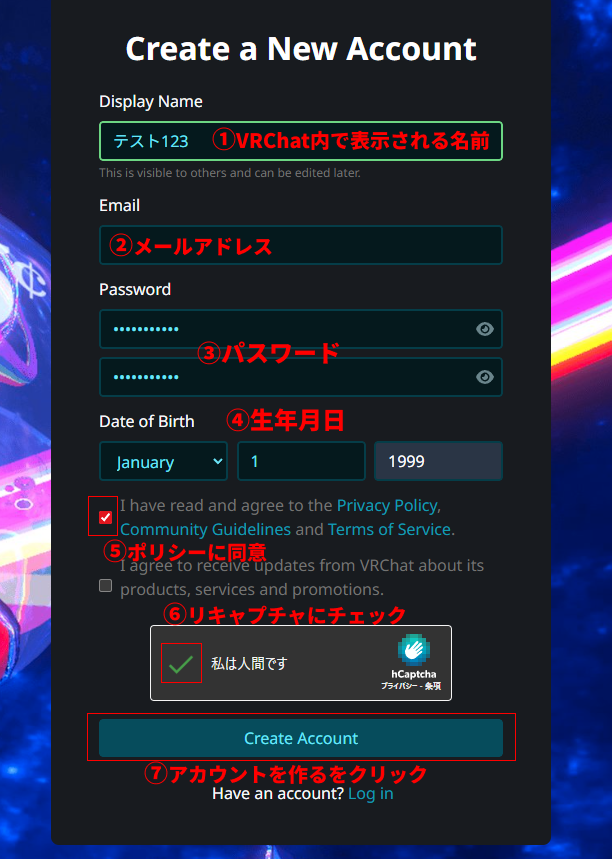Reveal the confirm password via eye icon

point(484,377)
